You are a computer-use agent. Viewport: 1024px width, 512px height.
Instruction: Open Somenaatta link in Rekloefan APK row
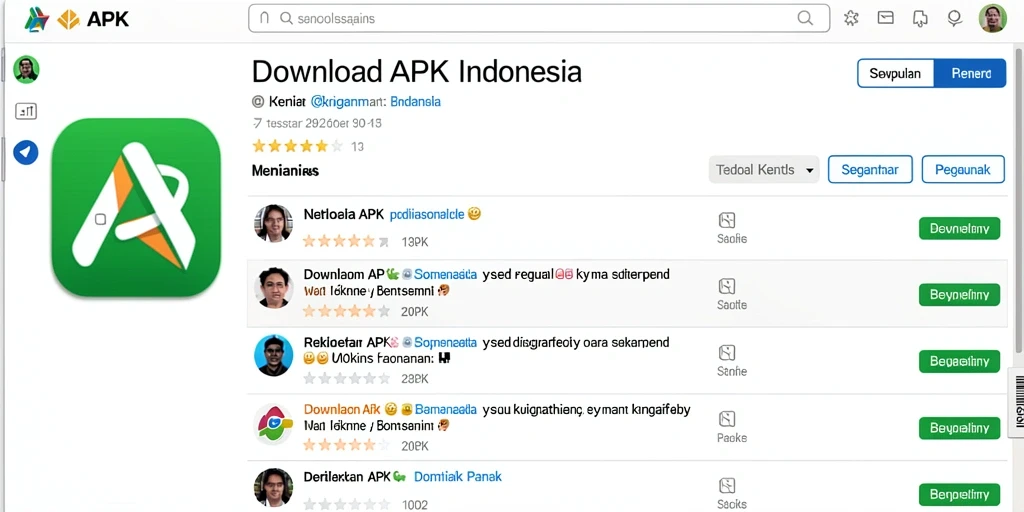445,342
